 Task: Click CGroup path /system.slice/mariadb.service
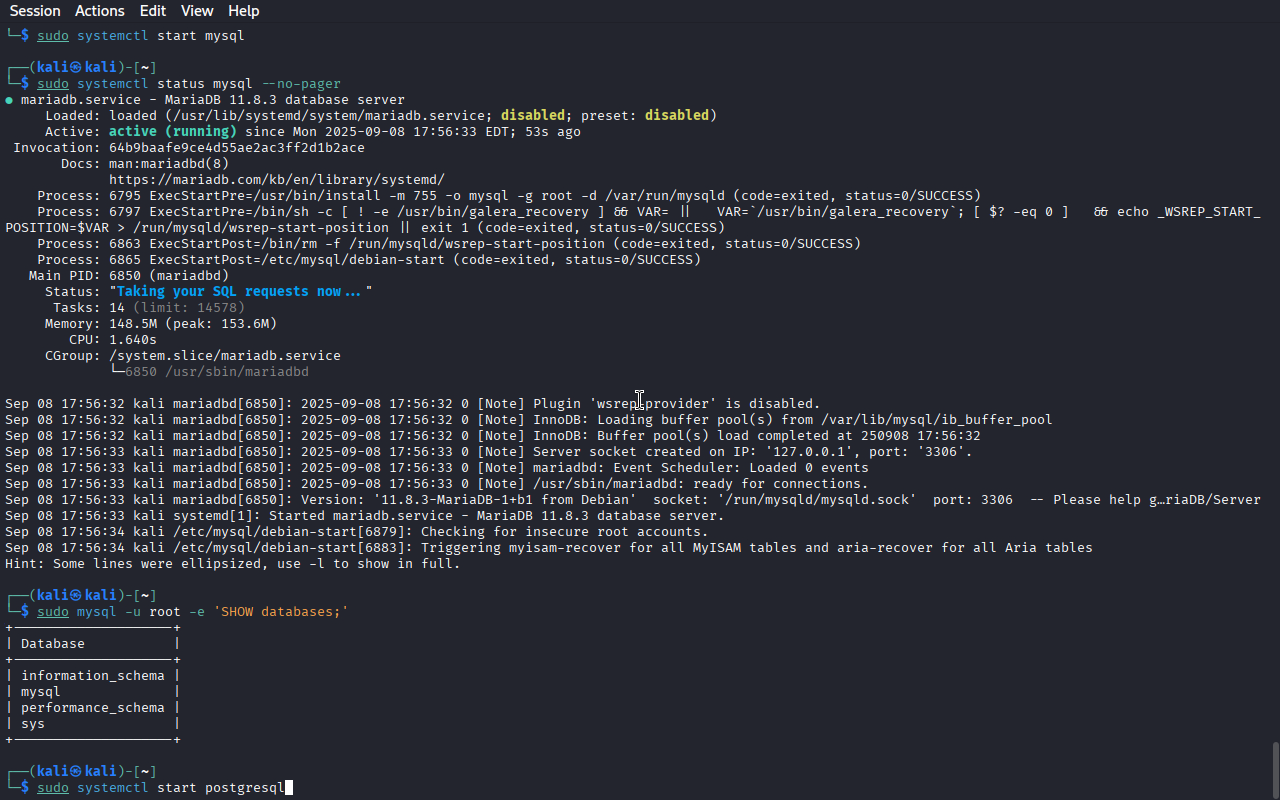(225, 355)
